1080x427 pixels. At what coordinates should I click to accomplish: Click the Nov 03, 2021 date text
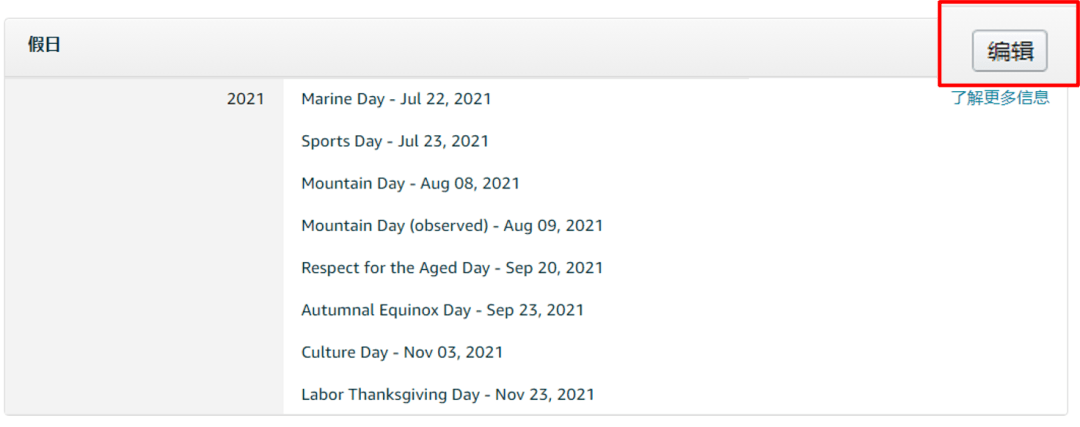(x=453, y=353)
